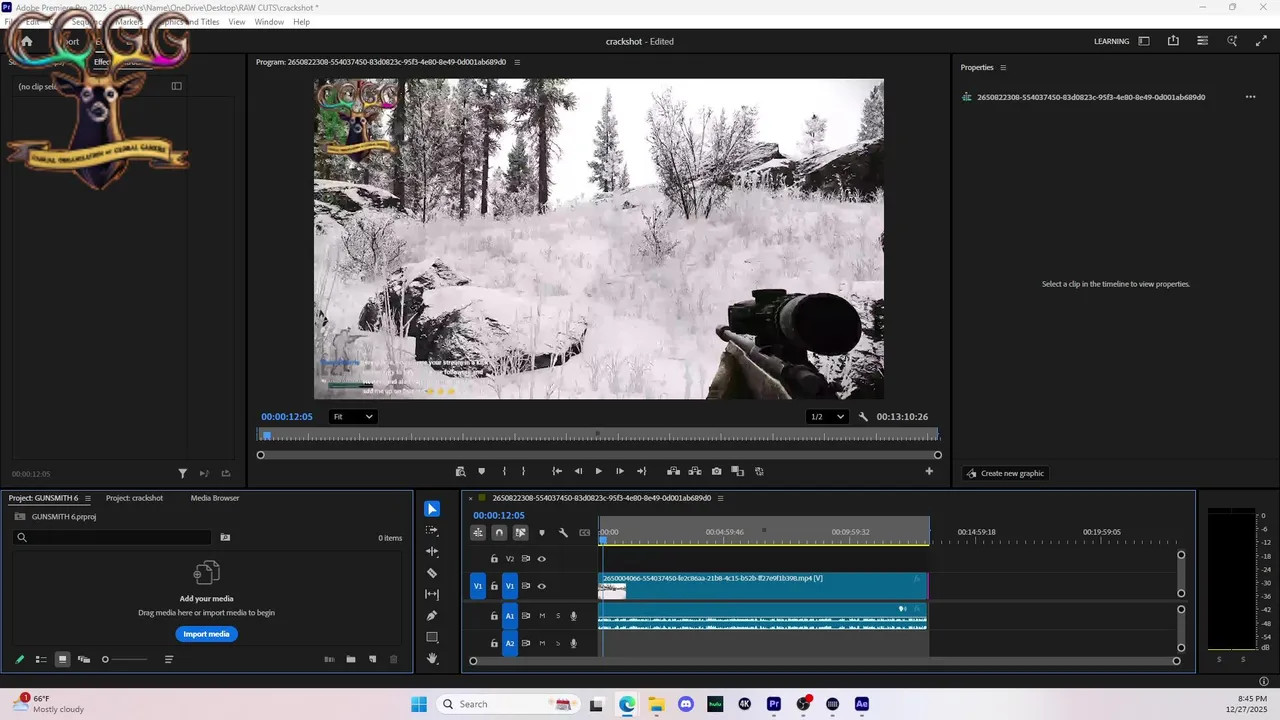
Task: Play the sequence in Program Monitor
Action: click(x=599, y=471)
